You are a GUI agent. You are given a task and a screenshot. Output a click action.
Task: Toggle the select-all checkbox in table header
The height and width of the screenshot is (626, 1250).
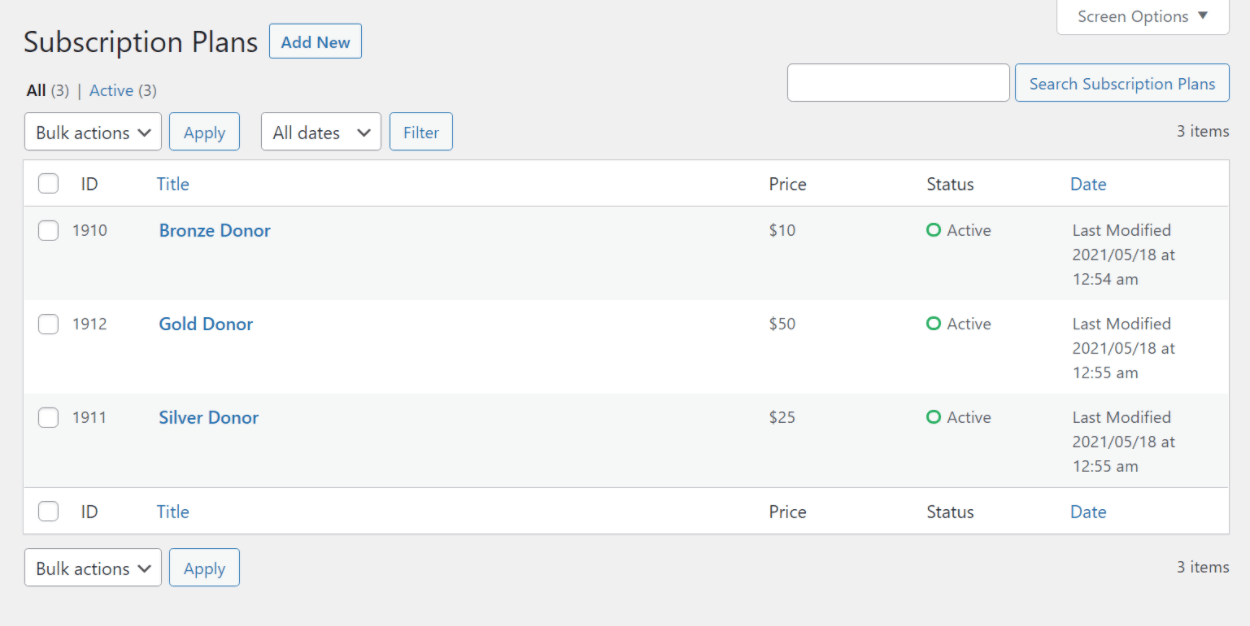(48, 184)
